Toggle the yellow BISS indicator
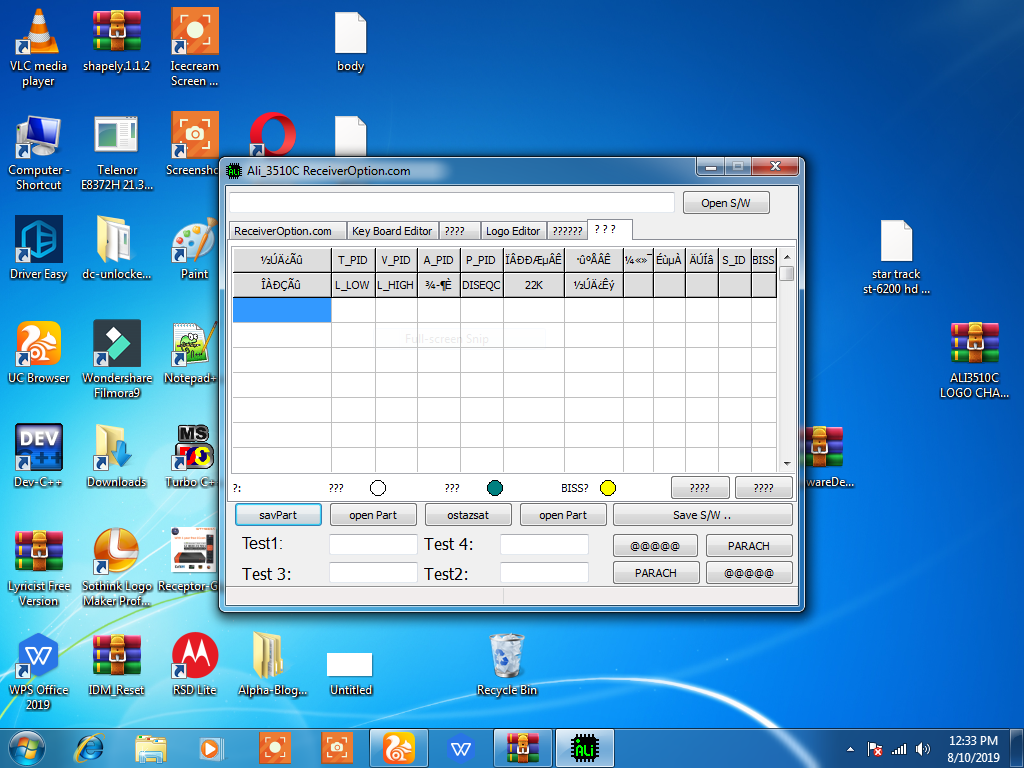 coord(608,488)
